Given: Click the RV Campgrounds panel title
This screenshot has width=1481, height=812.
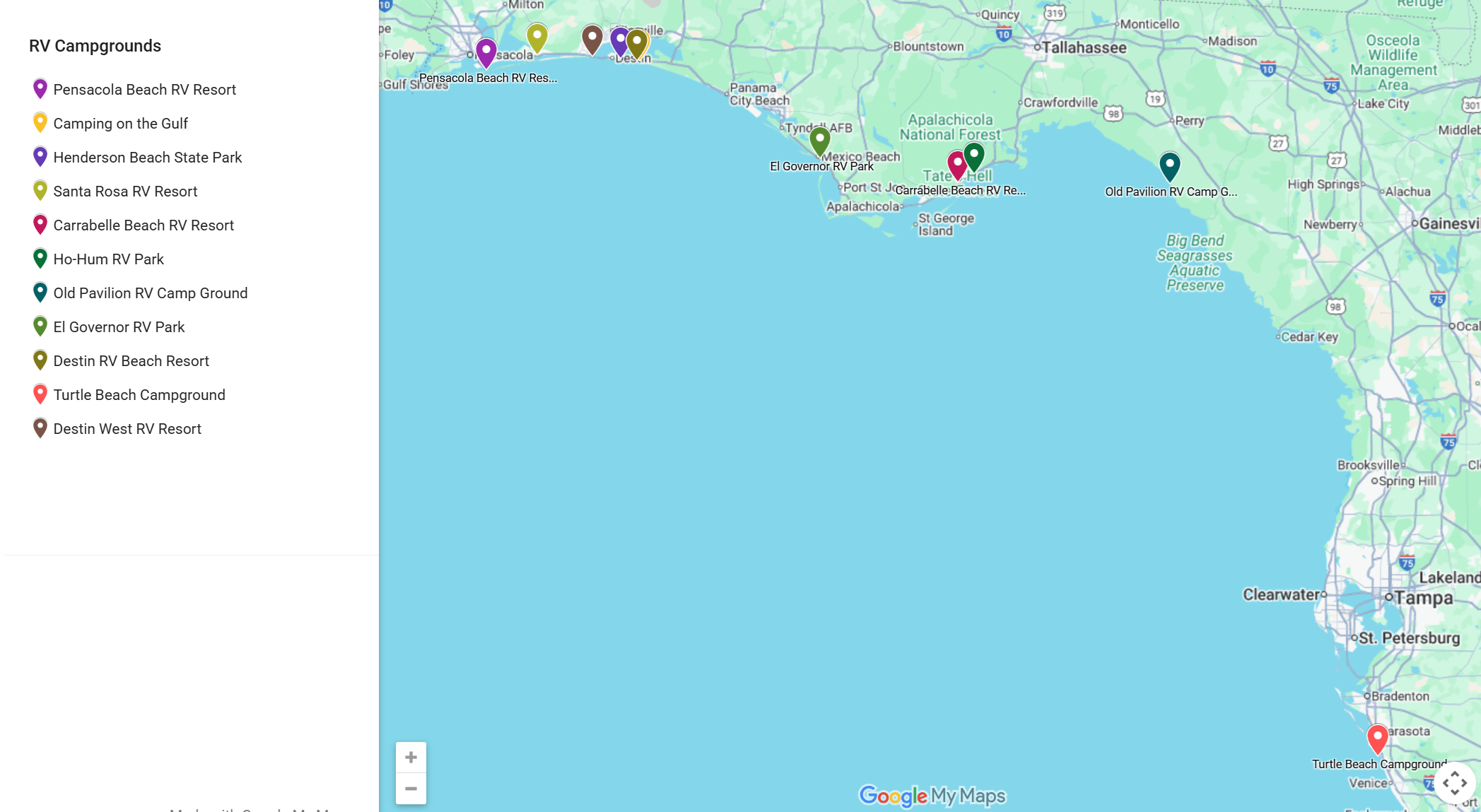Looking at the screenshot, I should click(95, 45).
